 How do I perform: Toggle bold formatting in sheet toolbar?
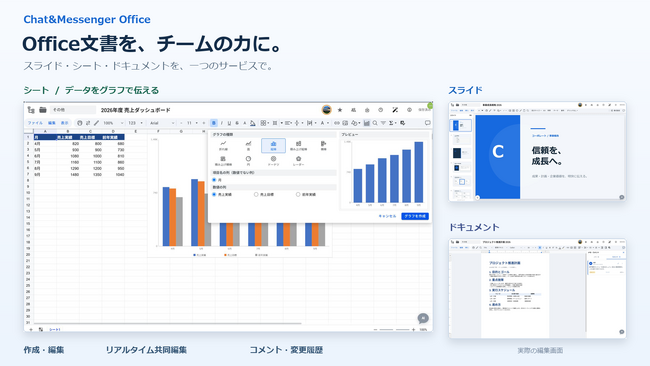pos(214,123)
